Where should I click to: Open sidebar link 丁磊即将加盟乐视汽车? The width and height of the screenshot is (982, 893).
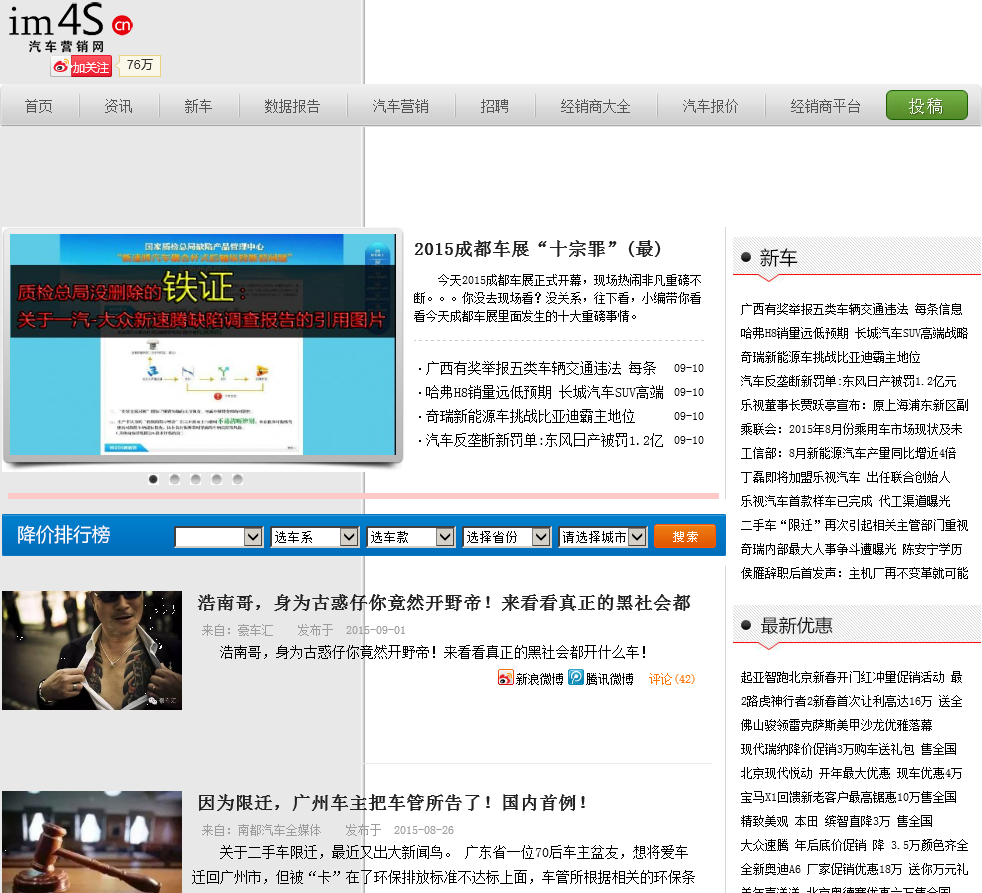(845, 477)
